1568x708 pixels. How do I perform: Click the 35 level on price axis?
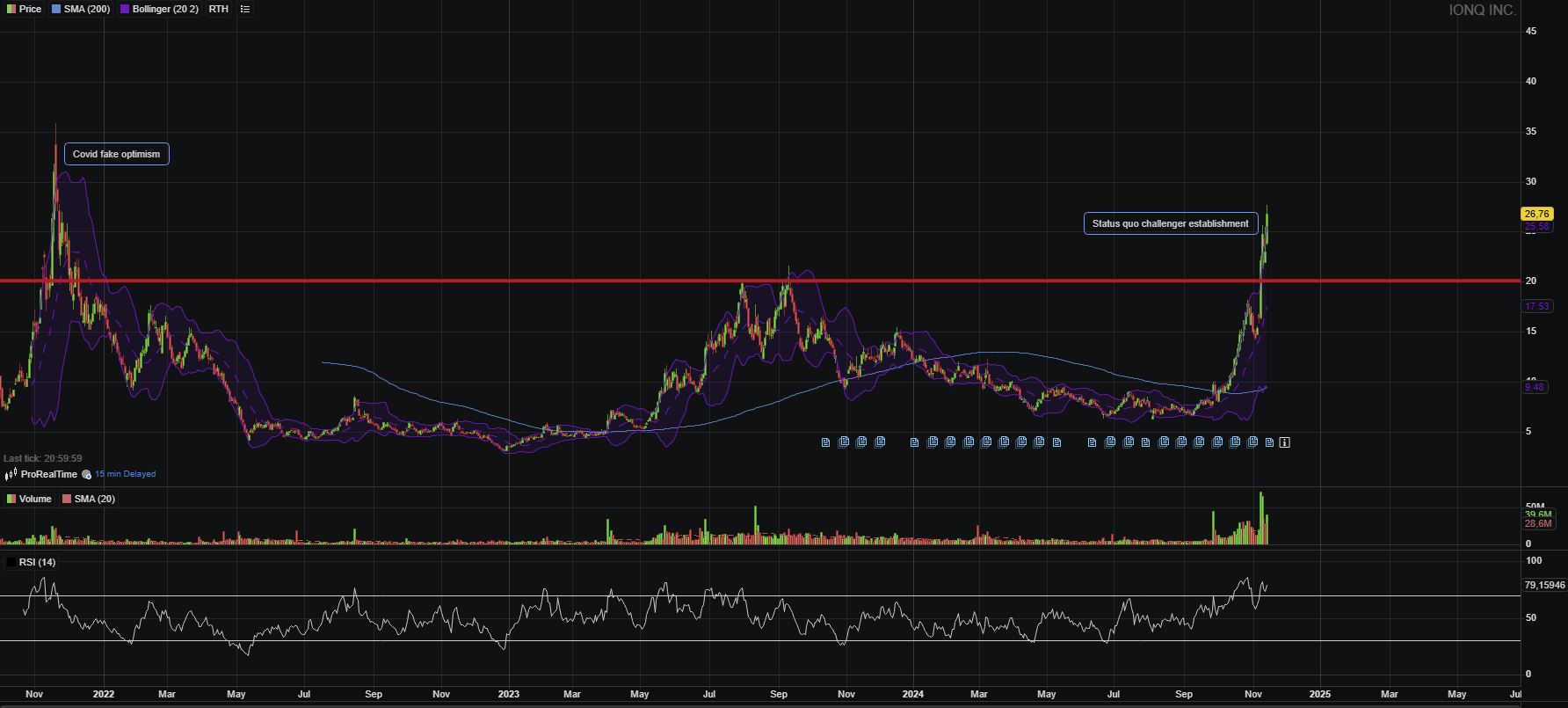pyautogui.click(x=1531, y=131)
